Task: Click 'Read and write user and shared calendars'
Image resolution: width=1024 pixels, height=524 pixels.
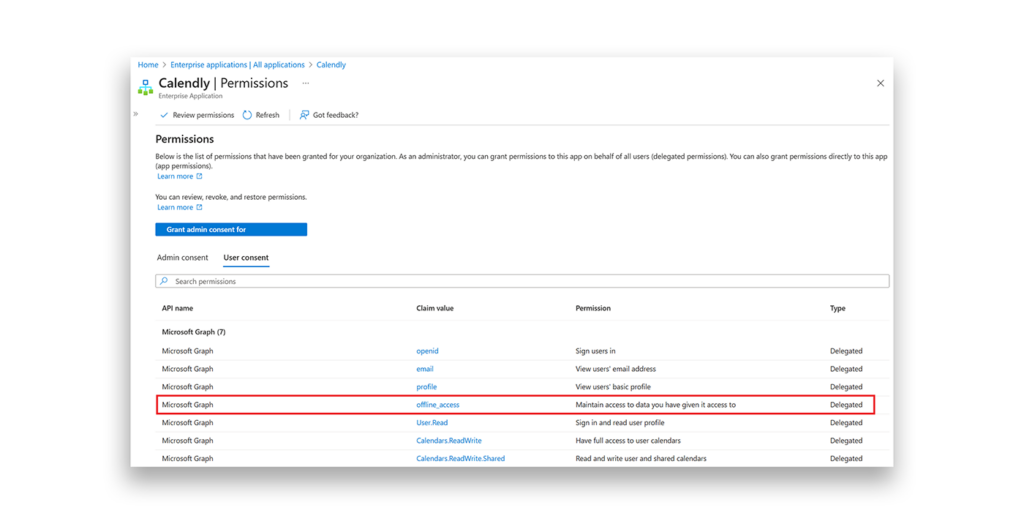Action: coord(641,459)
